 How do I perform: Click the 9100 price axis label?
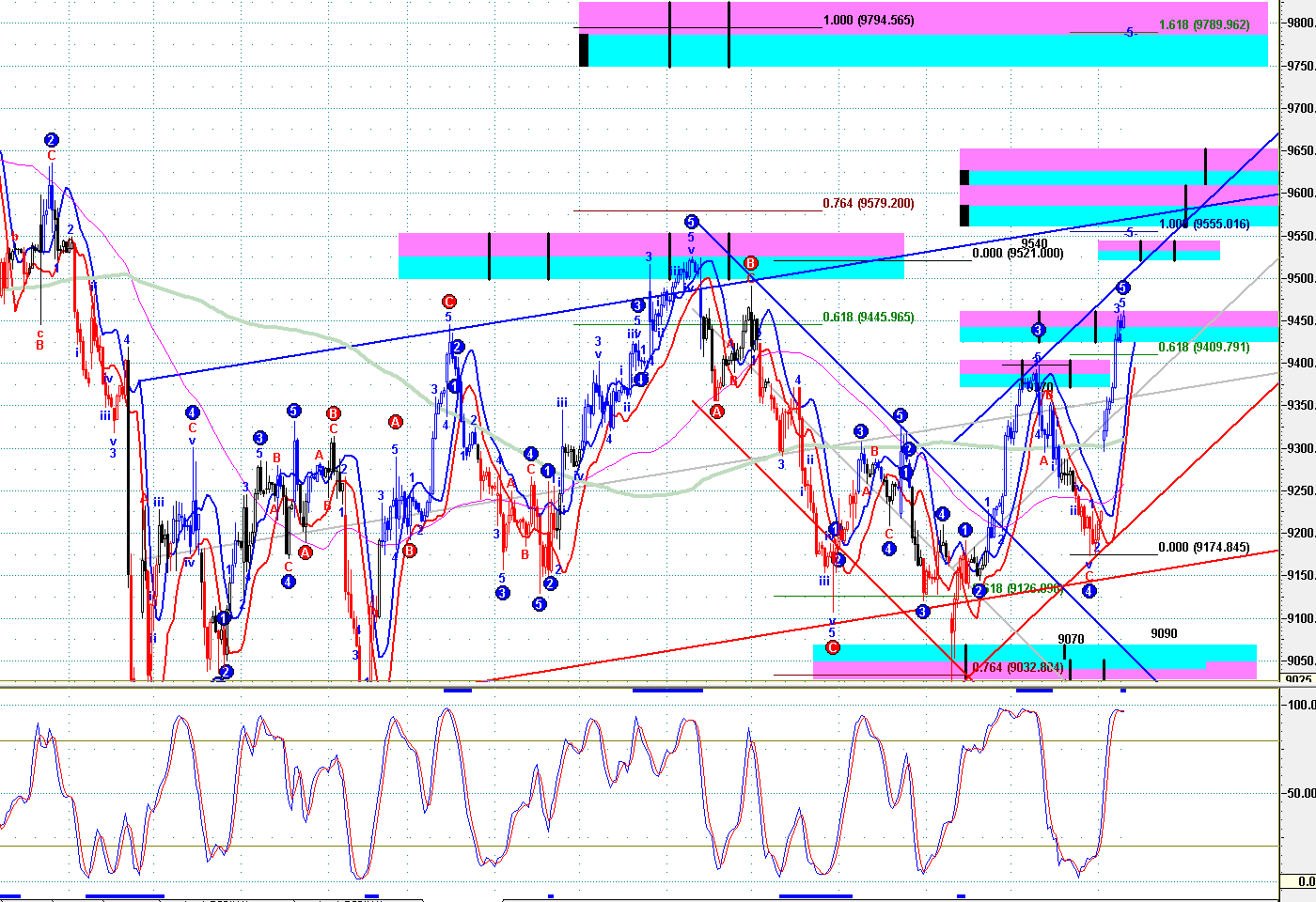click(1301, 618)
